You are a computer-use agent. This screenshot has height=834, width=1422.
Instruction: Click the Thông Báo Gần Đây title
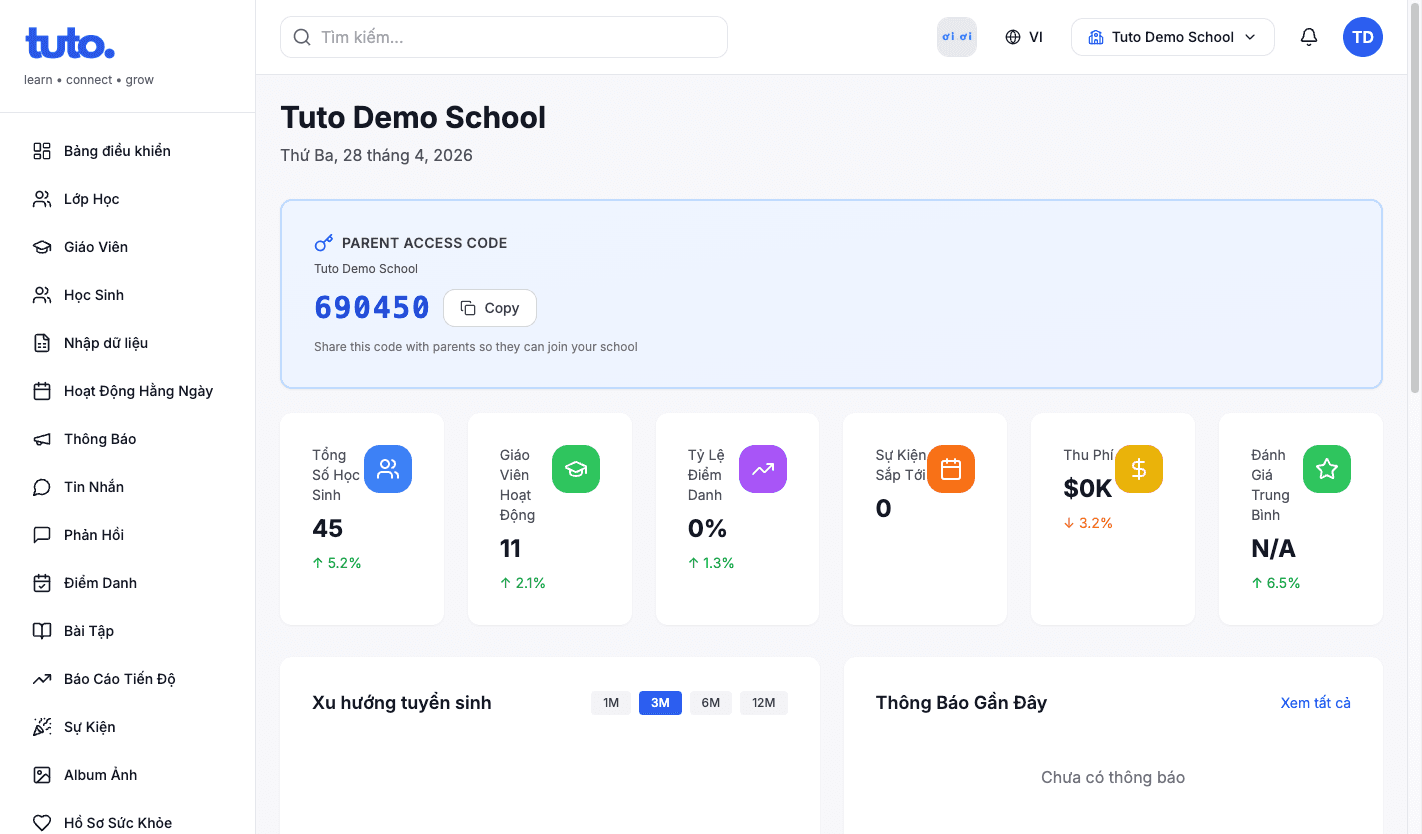[x=961, y=703]
